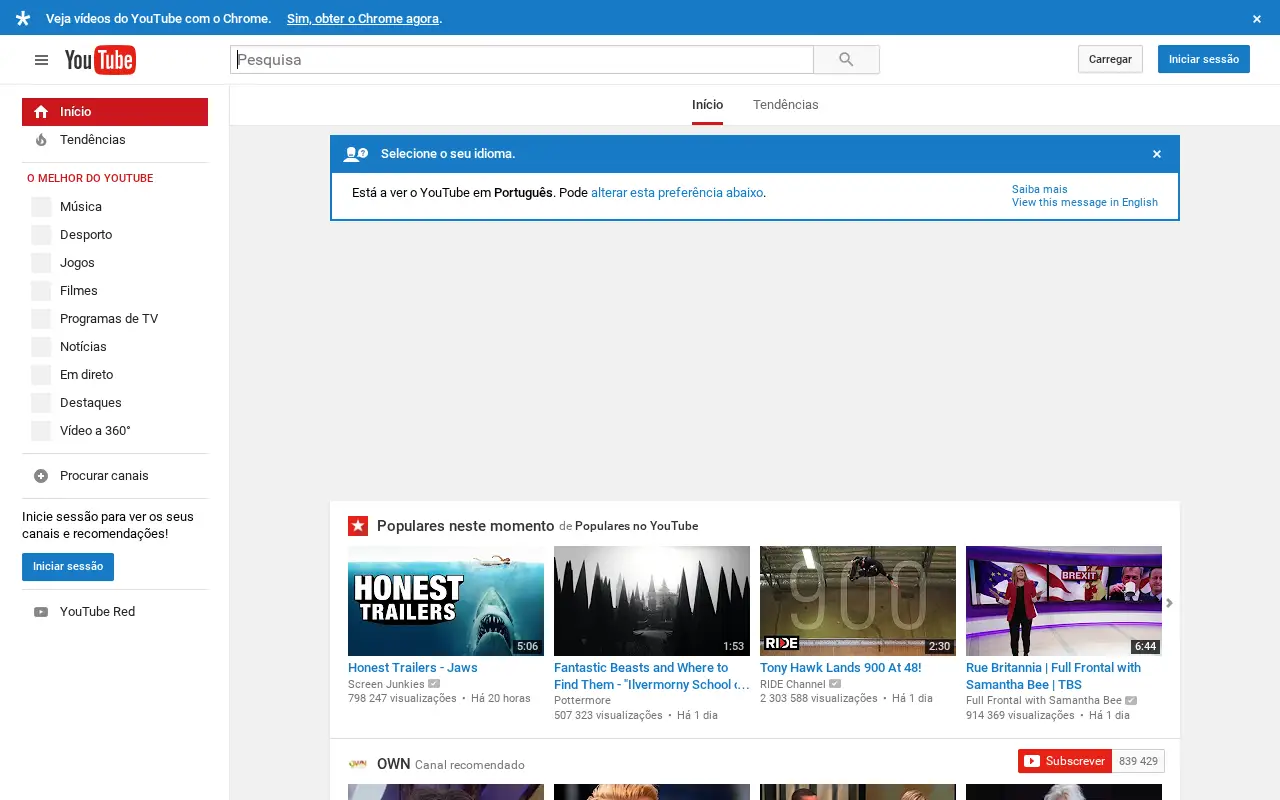This screenshot has height=800, width=1280.
Task: Open the hamburger guide menu
Action: pos(41,60)
